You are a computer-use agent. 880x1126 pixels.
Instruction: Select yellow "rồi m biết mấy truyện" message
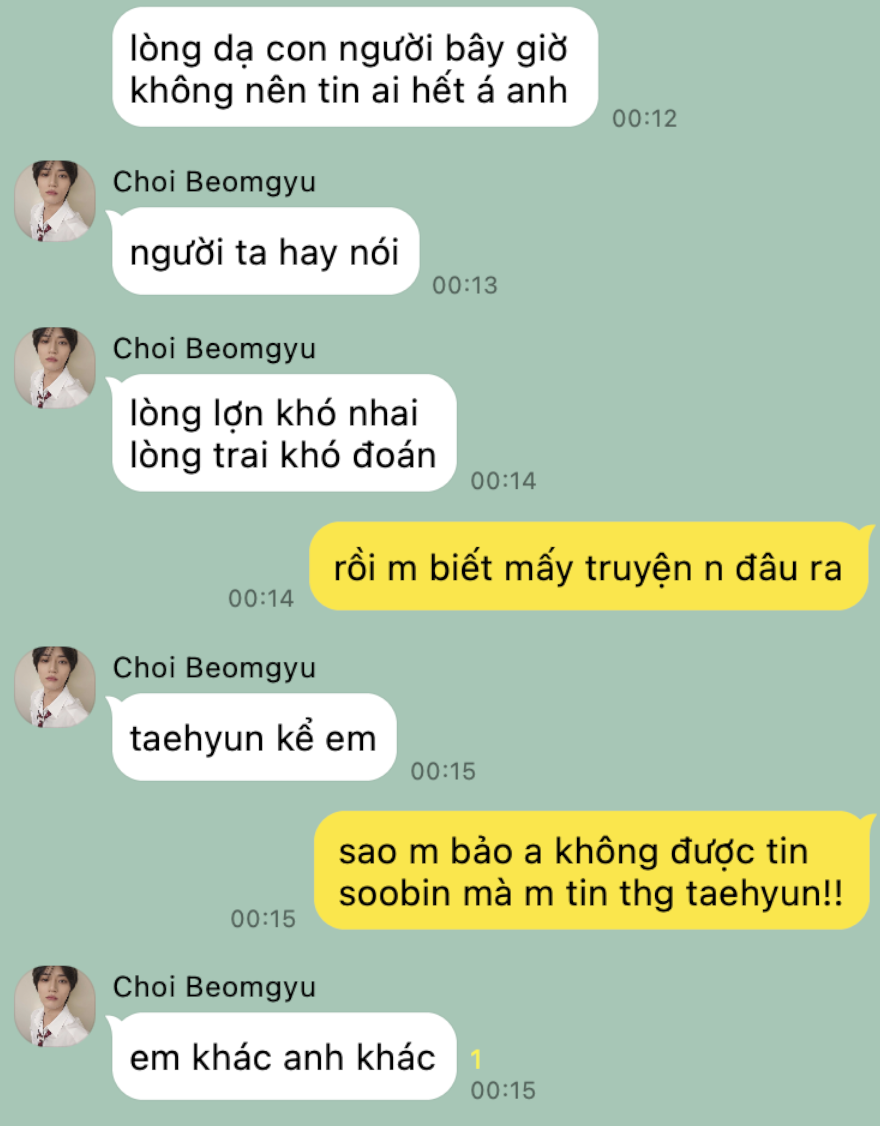pyautogui.click(x=589, y=567)
